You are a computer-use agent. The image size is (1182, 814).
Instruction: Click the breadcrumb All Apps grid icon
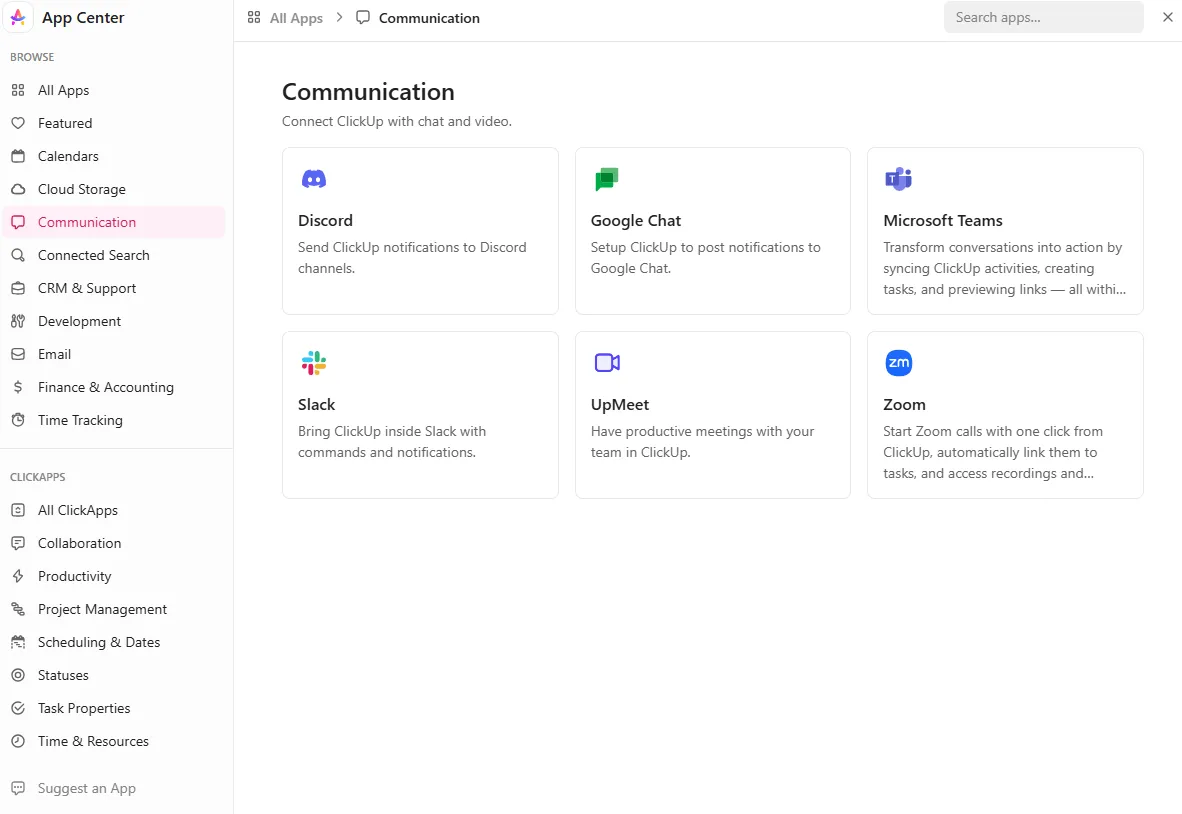click(x=254, y=17)
